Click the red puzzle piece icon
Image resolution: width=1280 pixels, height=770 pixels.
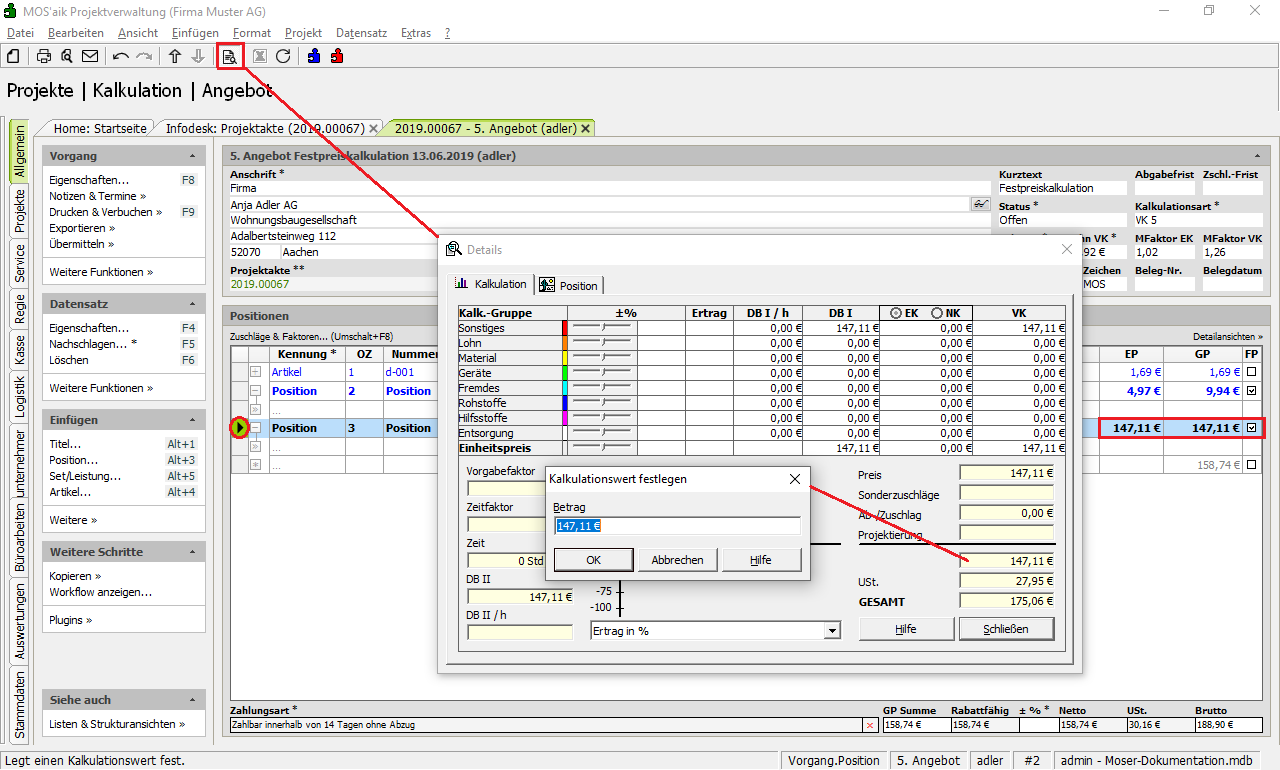(337, 56)
